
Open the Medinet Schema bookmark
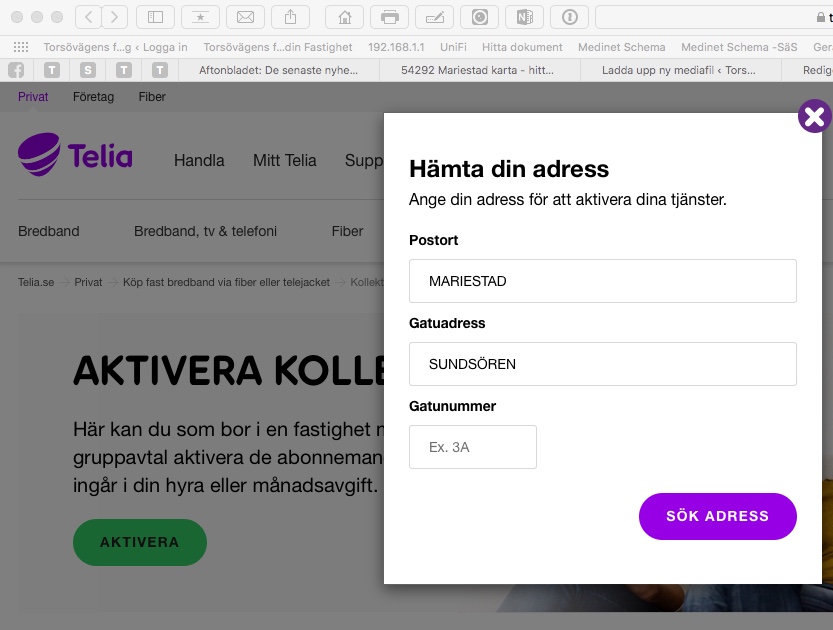(x=622, y=47)
